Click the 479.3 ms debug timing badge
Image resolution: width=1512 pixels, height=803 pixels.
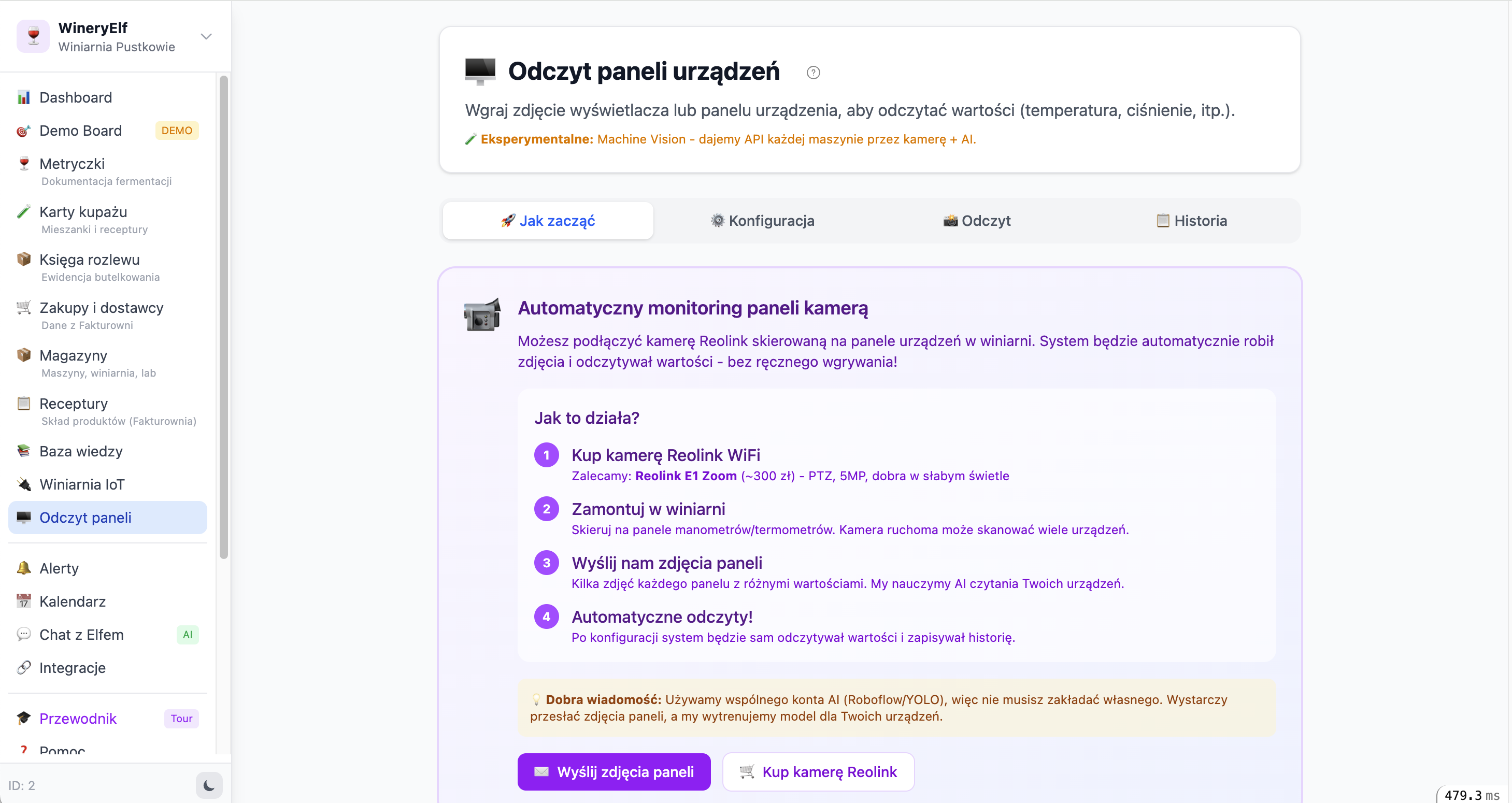[1472, 795]
